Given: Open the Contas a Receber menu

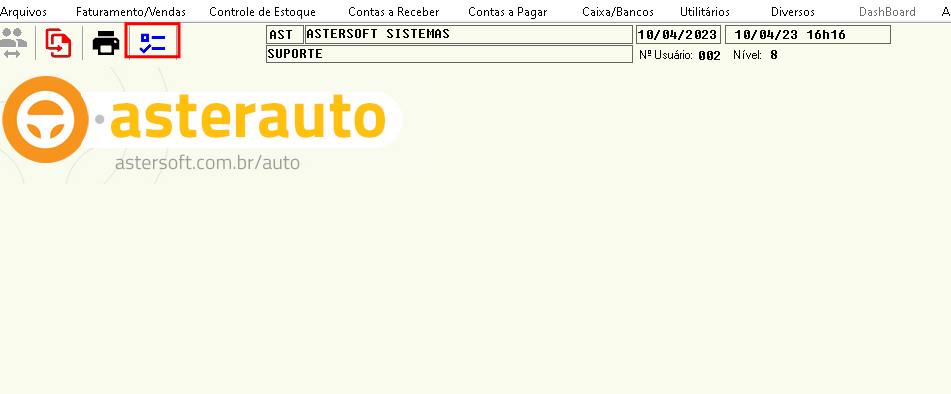Looking at the screenshot, I should tap(394, 12).
